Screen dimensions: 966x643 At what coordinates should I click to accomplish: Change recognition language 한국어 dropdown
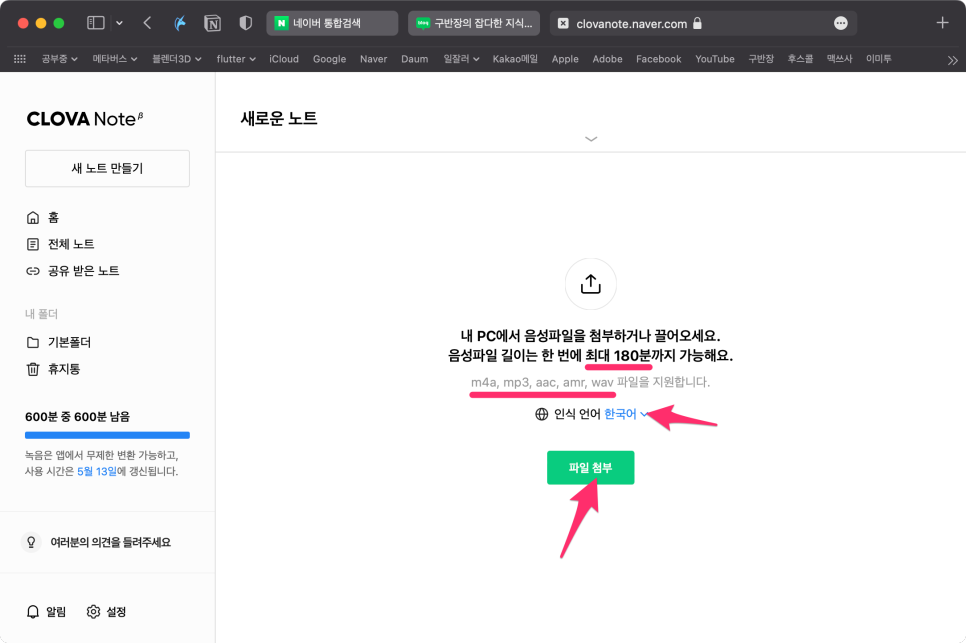(625, 414)
